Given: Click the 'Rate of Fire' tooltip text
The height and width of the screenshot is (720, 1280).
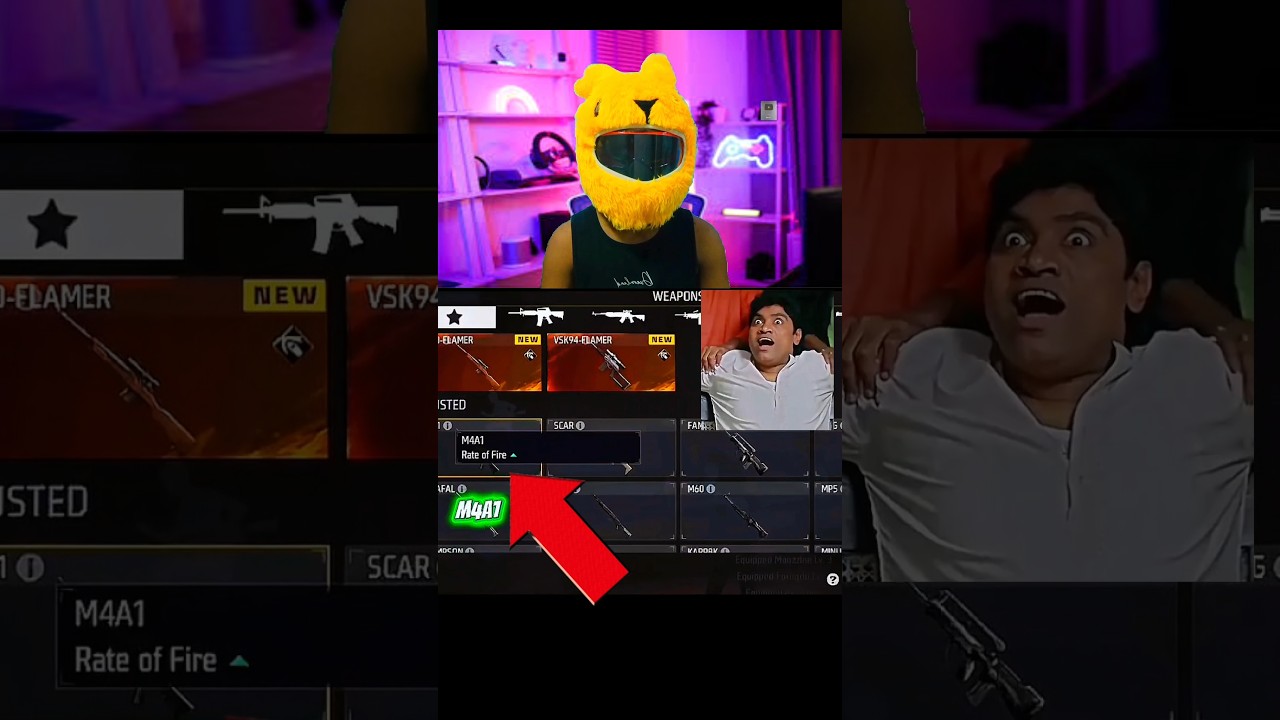Looking at the screenshot, I should point(484,455).
